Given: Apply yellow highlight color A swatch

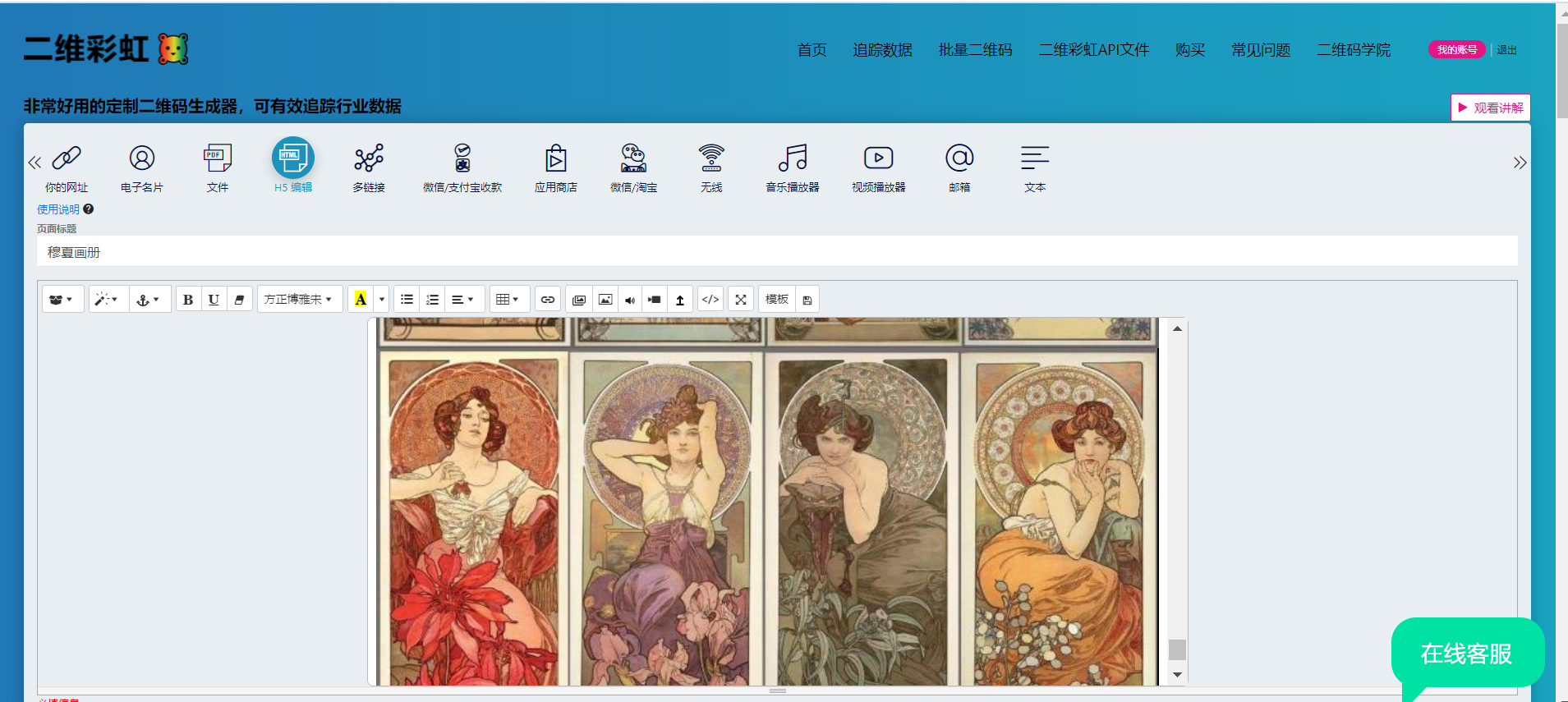Looking at the screenshot, I should click(361, 300).
